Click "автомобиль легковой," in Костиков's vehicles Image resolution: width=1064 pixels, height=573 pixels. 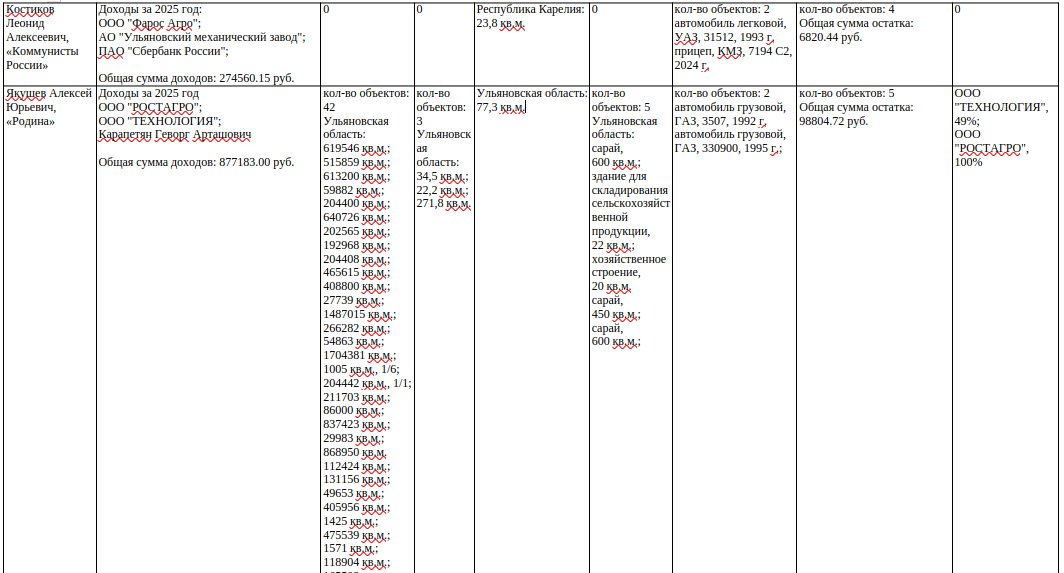click(x=730, y=23)
